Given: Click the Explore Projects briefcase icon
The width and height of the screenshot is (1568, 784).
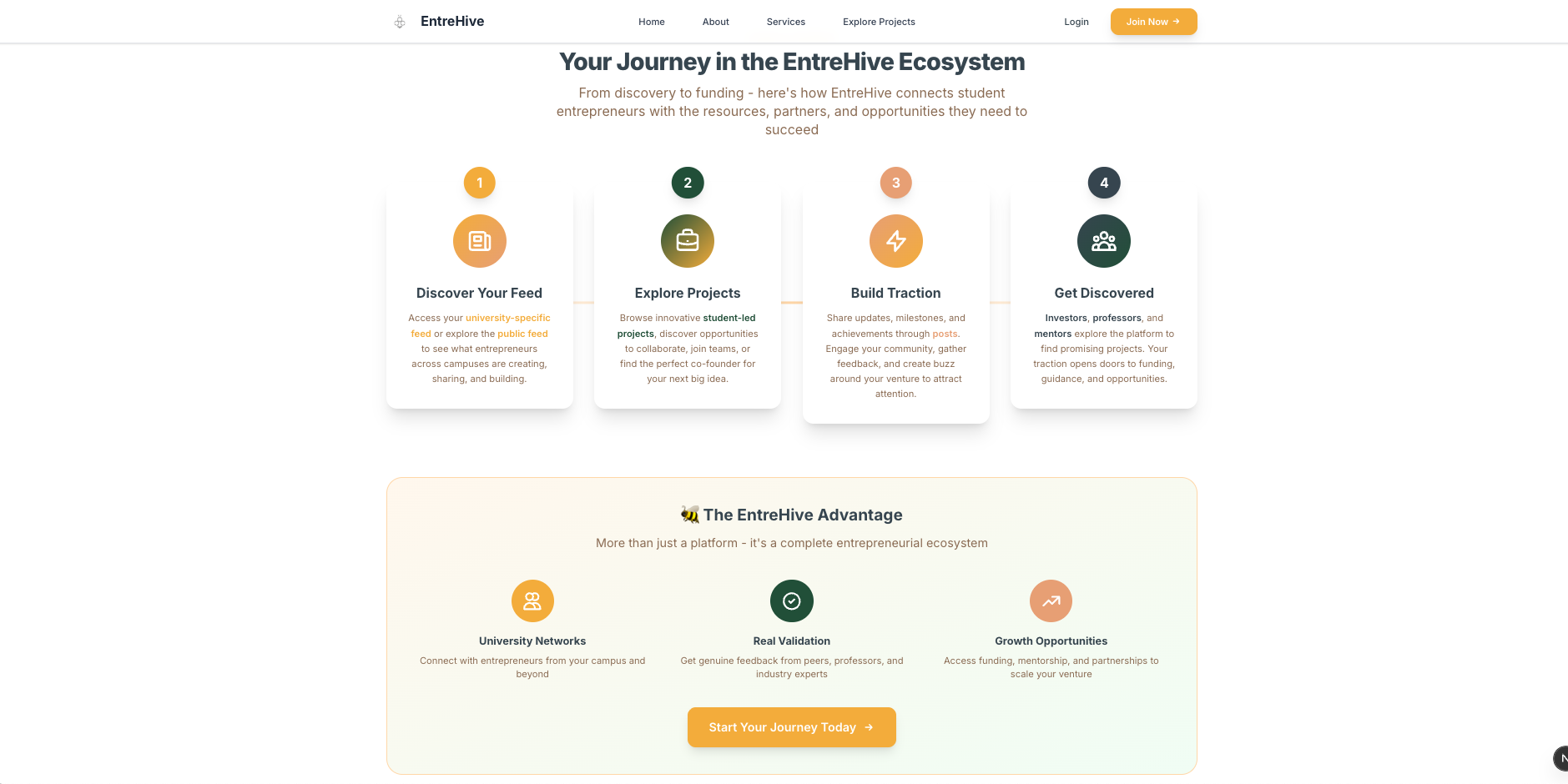Looking at the screenshot, I should (687, 241).
